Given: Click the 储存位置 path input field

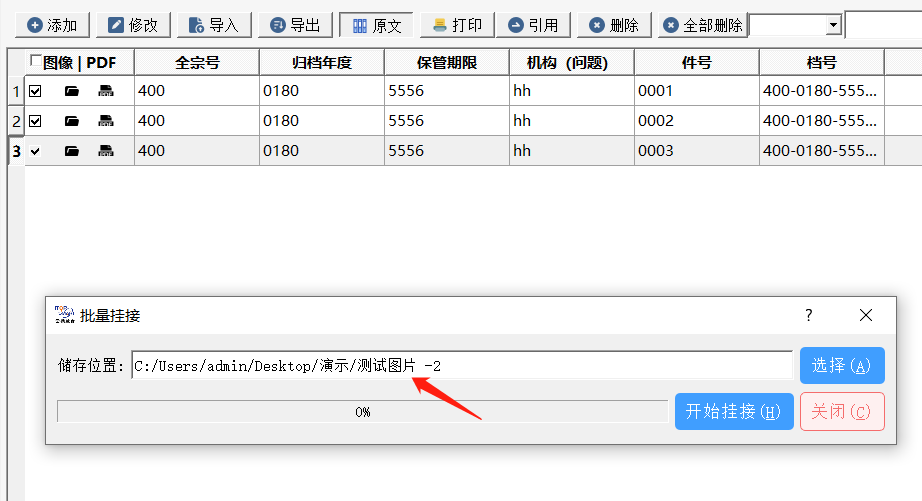Looking at the screenshot, I should [462, 366].
